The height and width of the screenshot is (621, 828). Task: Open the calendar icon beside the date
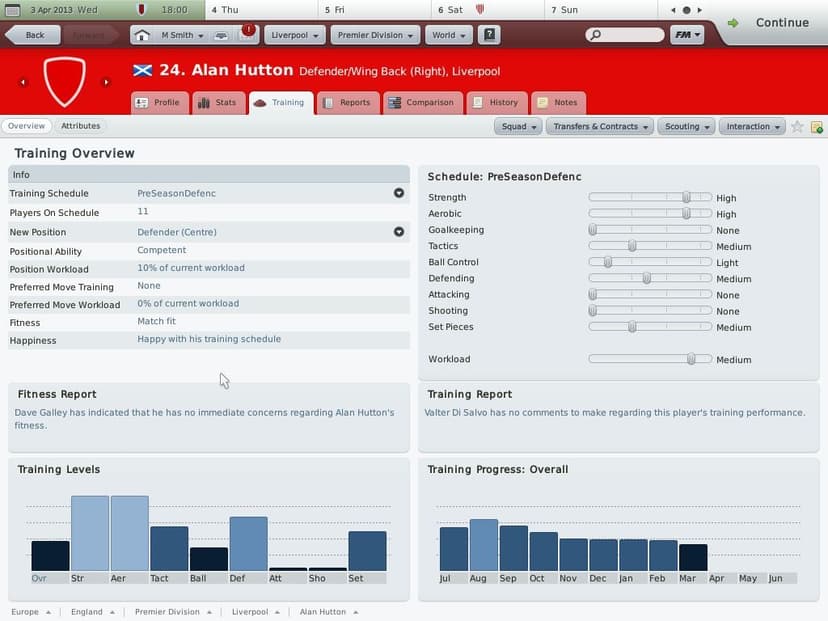[x=12, y=10]
